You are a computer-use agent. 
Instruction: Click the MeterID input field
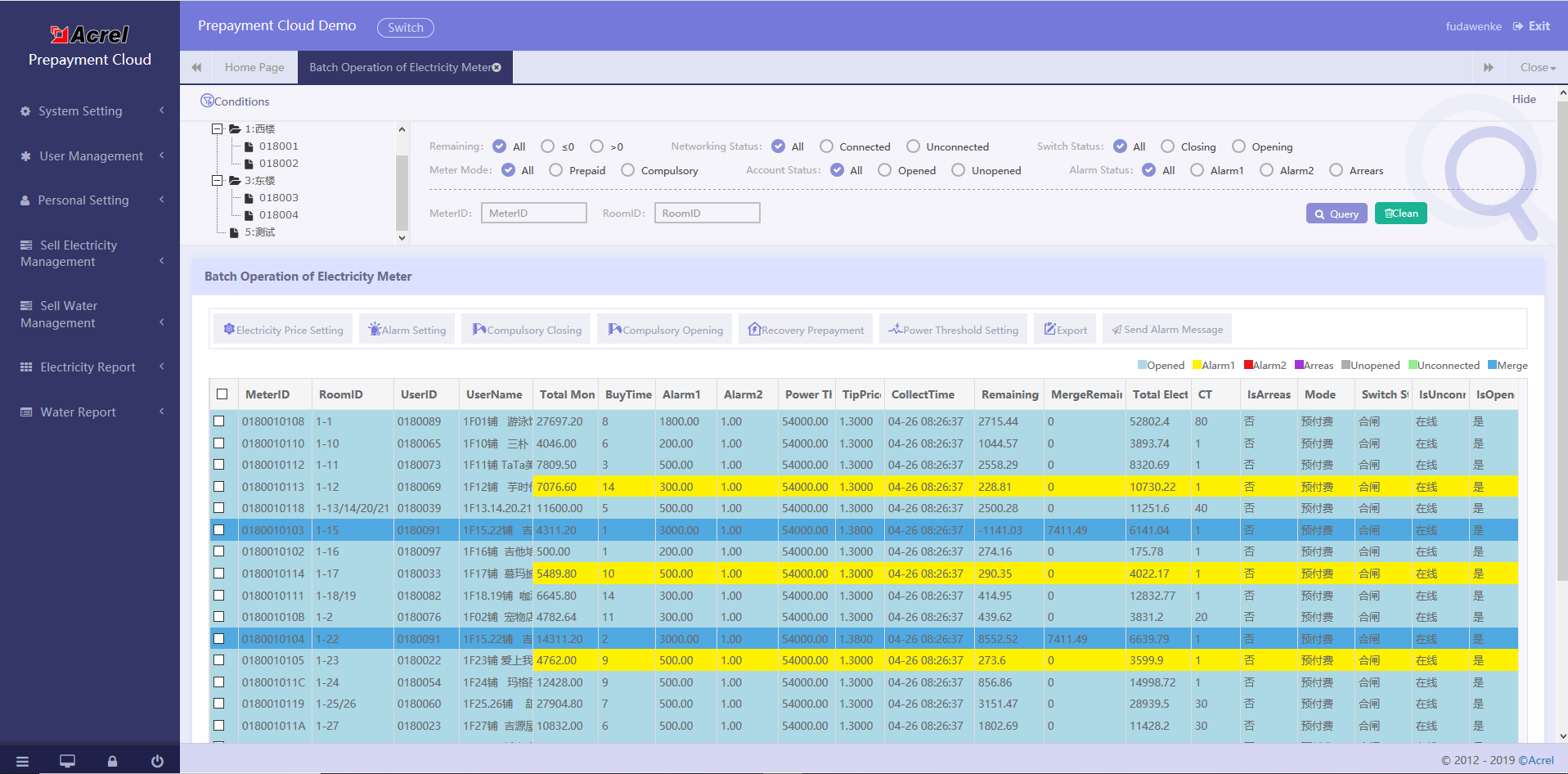point(534,213)
